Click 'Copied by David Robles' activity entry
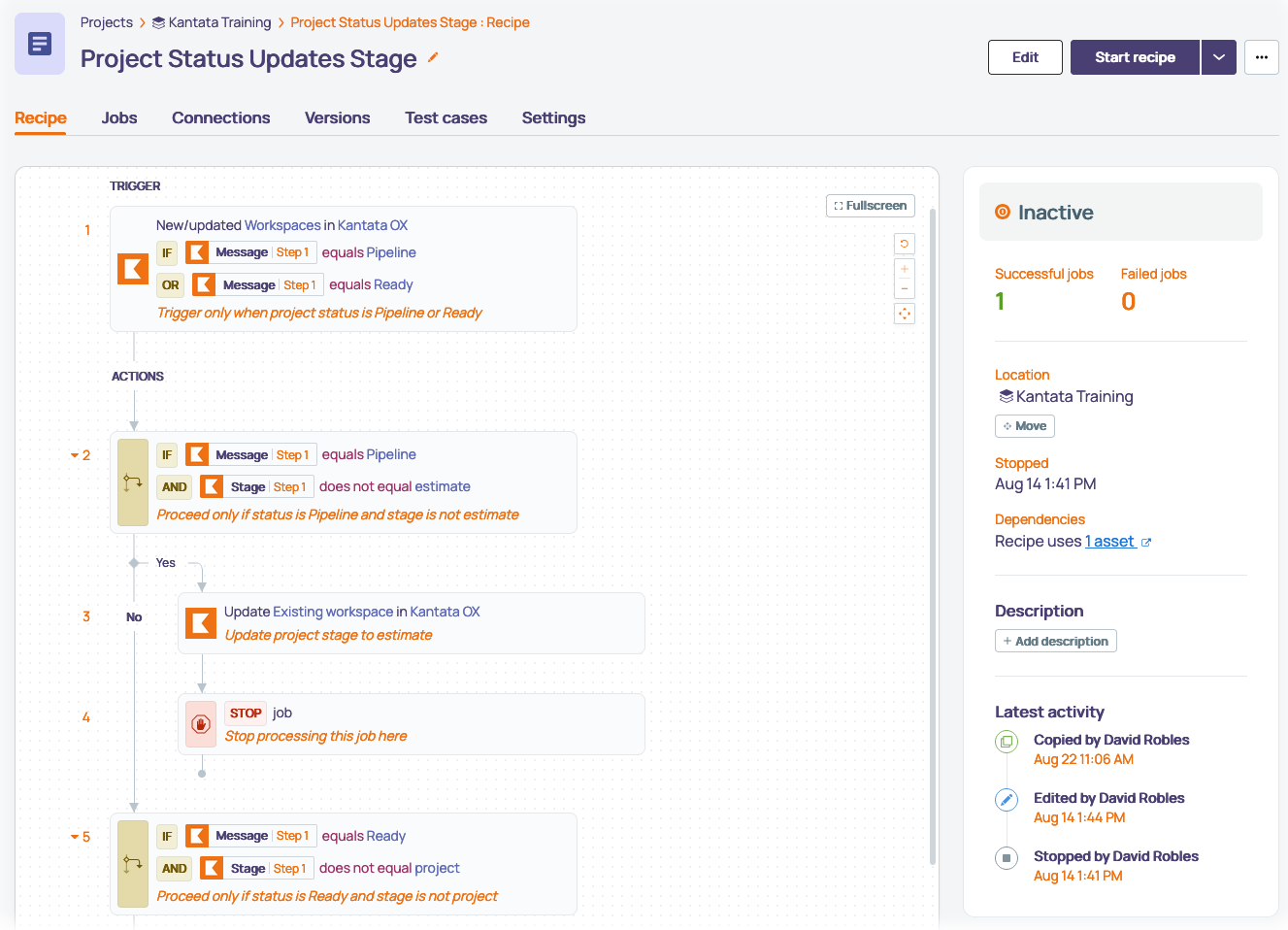Screen dimensions: 1288x930 1111,740
